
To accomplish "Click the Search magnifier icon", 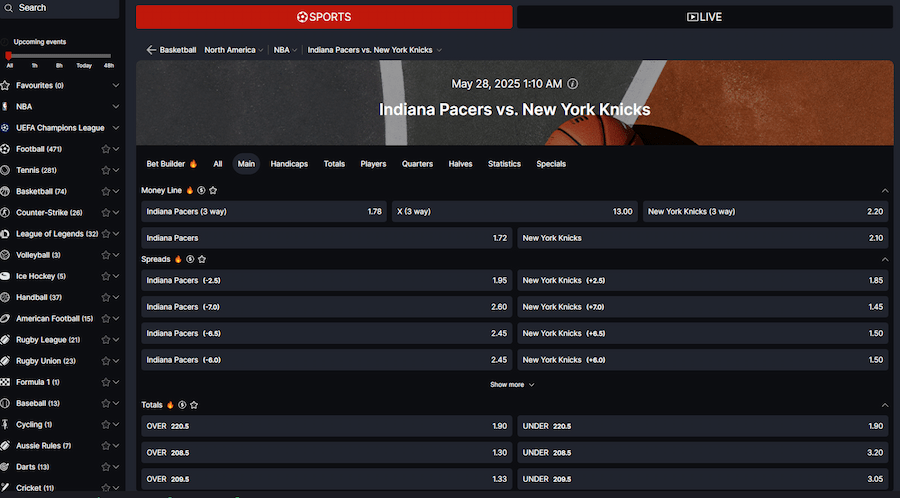I will 8,8.
